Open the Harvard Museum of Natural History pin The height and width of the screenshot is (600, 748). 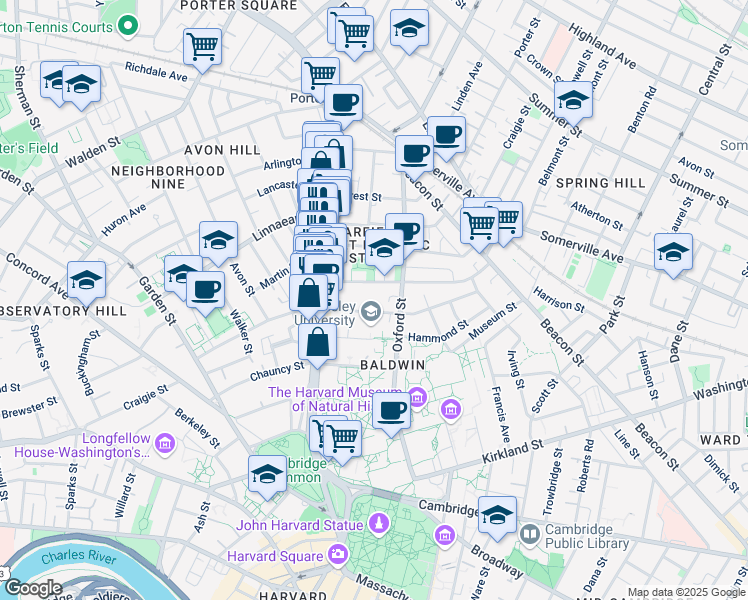(417, 397)
